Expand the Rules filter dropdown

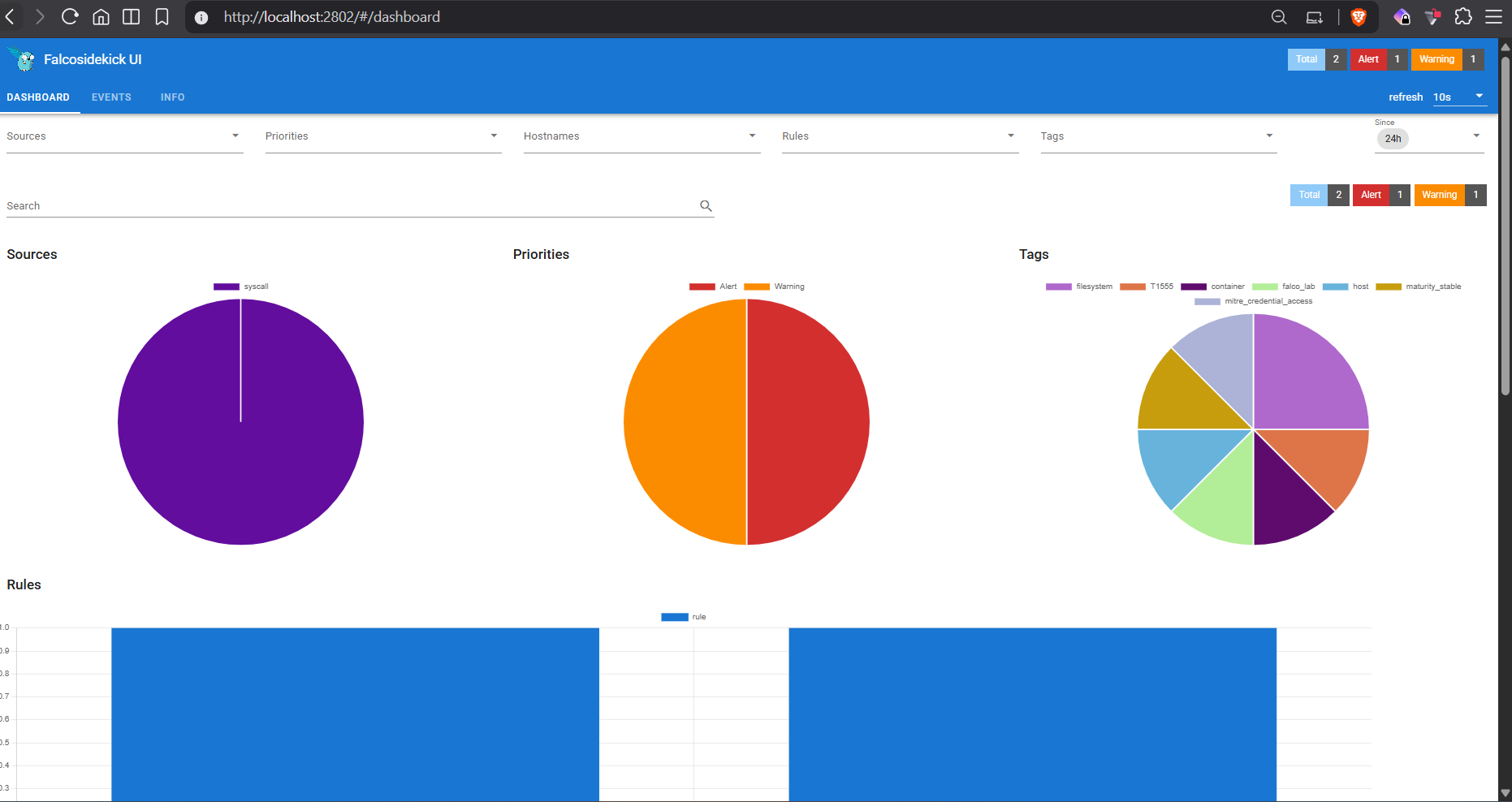coord(900,136)
